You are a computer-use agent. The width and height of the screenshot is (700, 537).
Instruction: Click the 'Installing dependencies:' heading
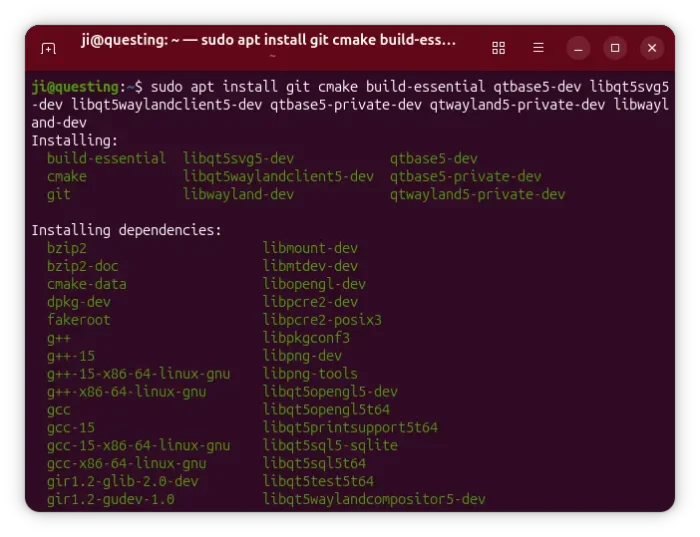coord(126,230)
